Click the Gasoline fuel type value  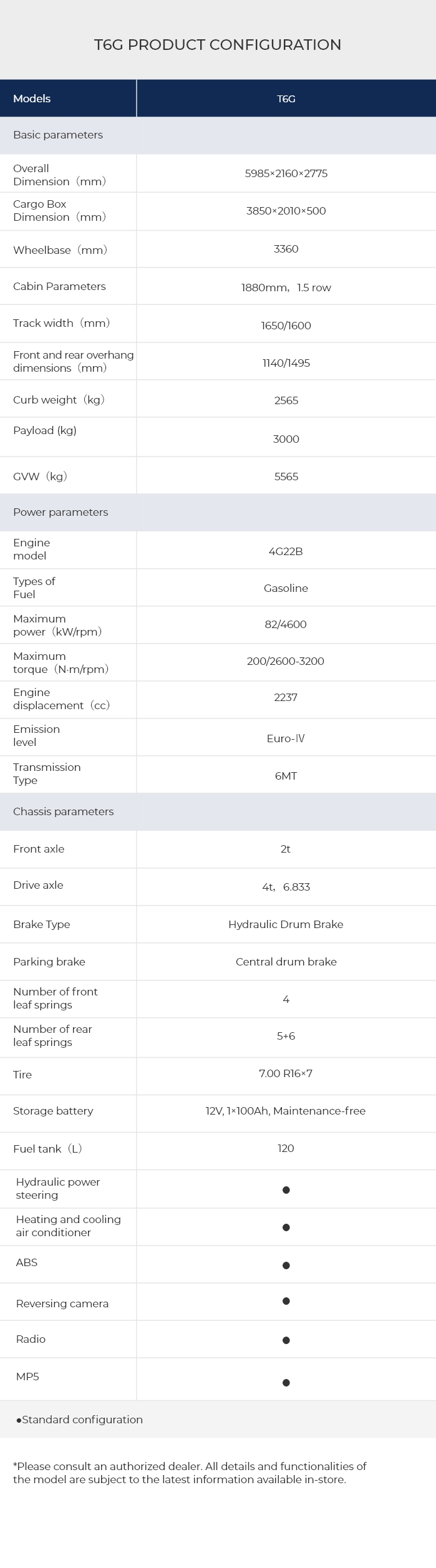pyautogui.click(x=286, y=588)
